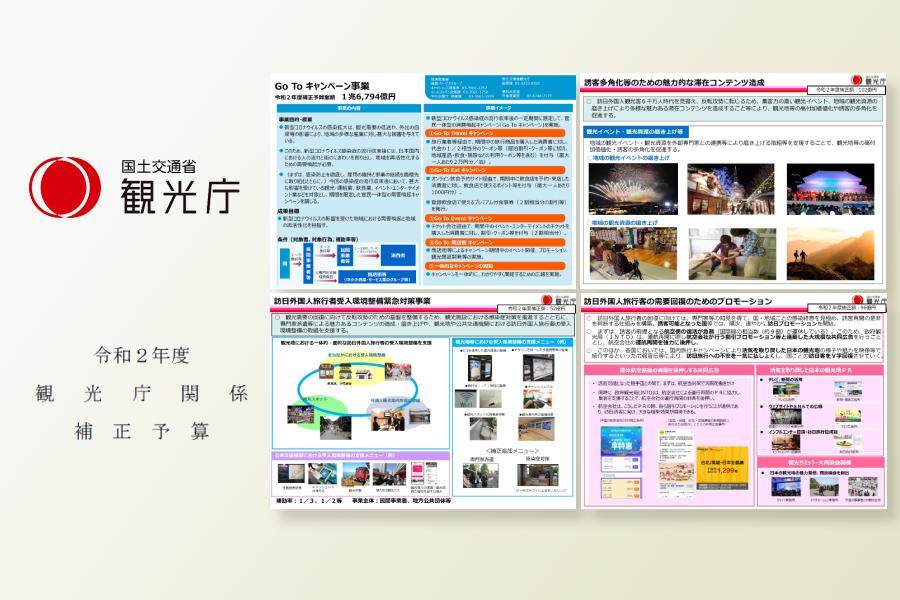The width and height of the screenshot is (900, 600).
Task: Open the snow festival stage photo
Action: click(830, 188)
